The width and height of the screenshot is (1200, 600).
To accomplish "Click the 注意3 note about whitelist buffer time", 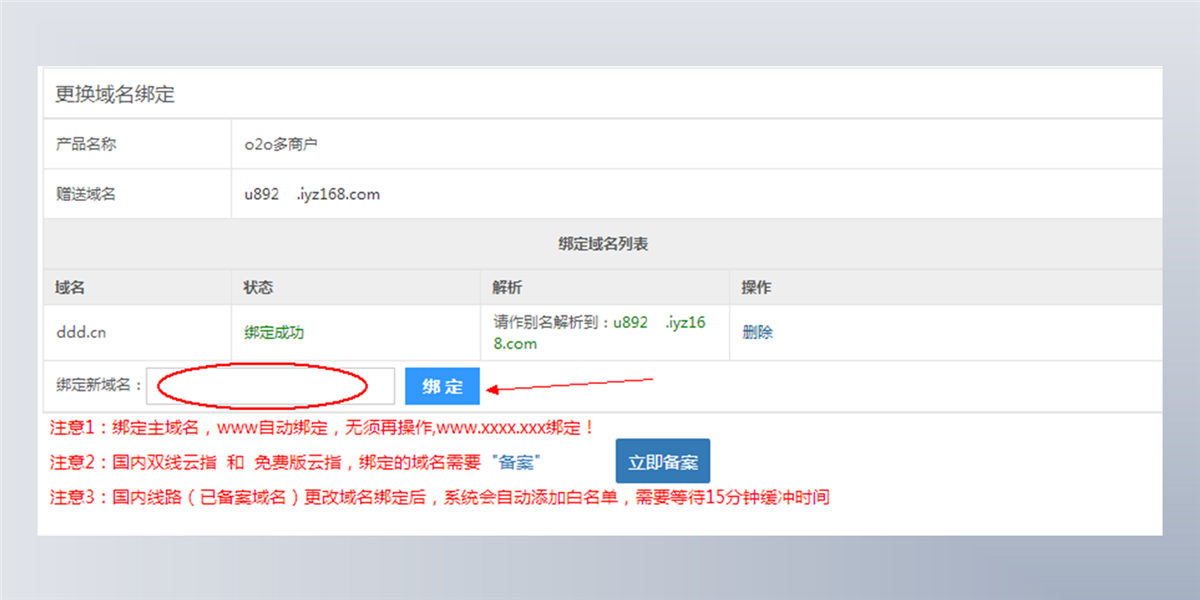I will pos(440,497).
